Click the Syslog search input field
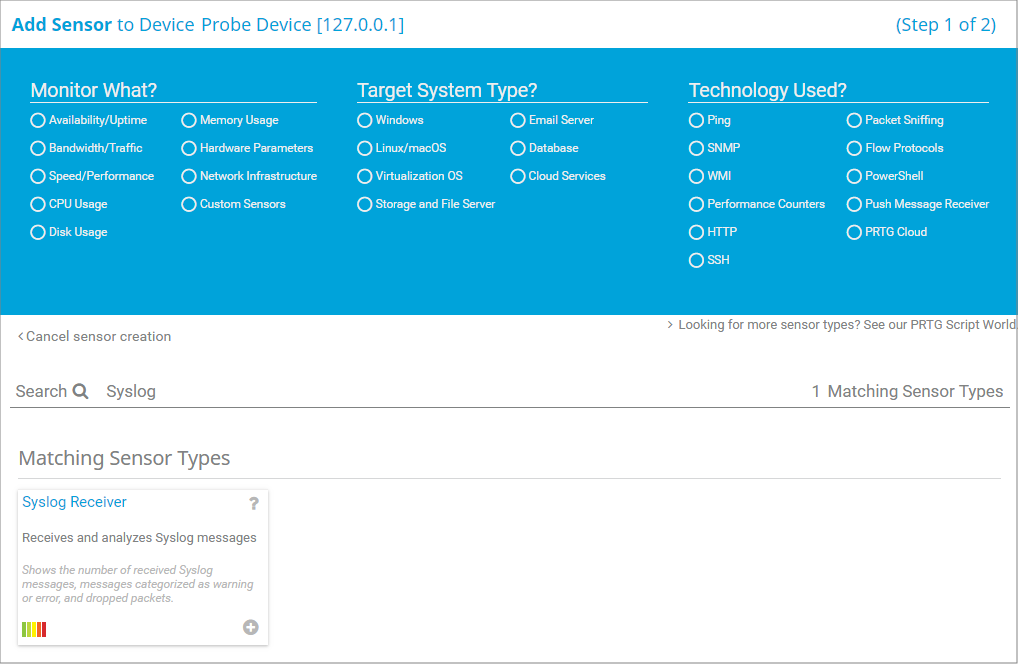The height and width of the screenshot is (664, 1018). (400, 392)
